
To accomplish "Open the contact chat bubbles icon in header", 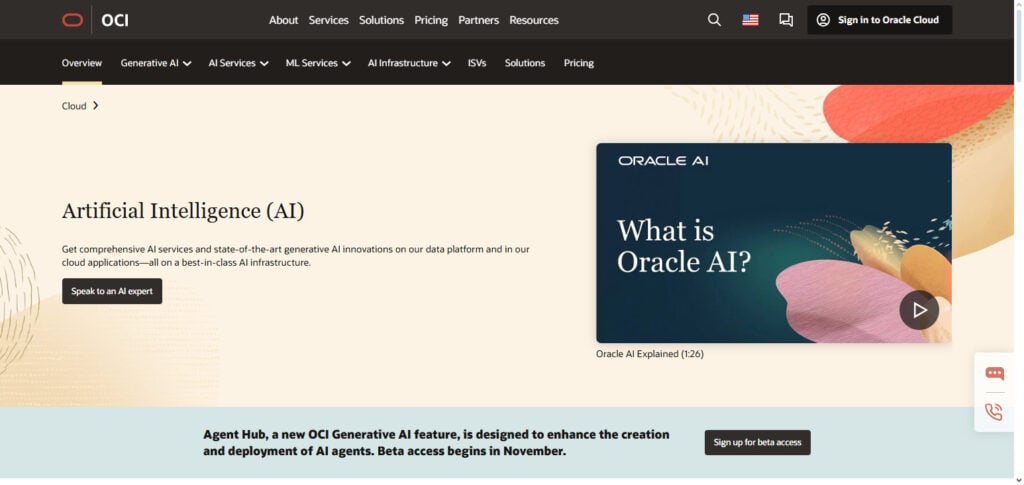I will coord(786,20).
